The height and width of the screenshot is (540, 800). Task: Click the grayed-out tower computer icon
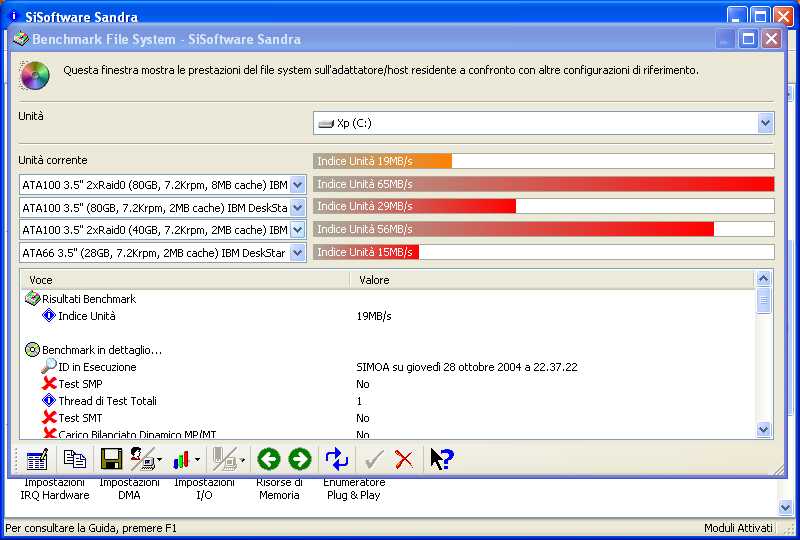tap(224, 459)
